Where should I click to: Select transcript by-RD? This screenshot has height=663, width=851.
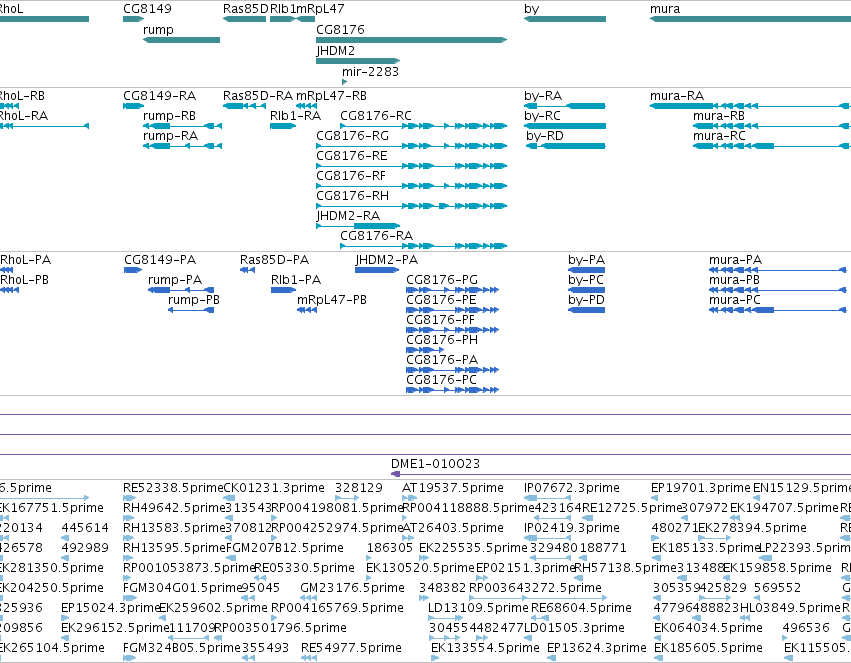[x=566, y=146]
